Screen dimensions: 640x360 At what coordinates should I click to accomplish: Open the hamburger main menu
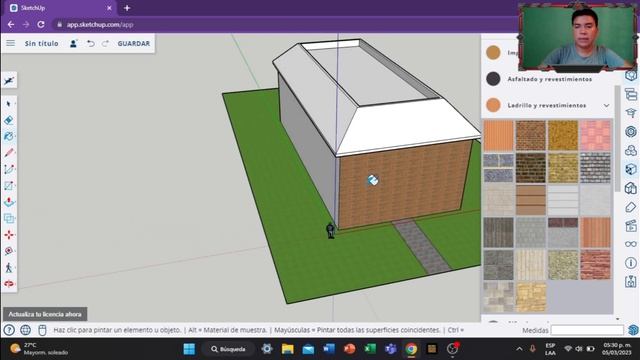tap(11, 43)
